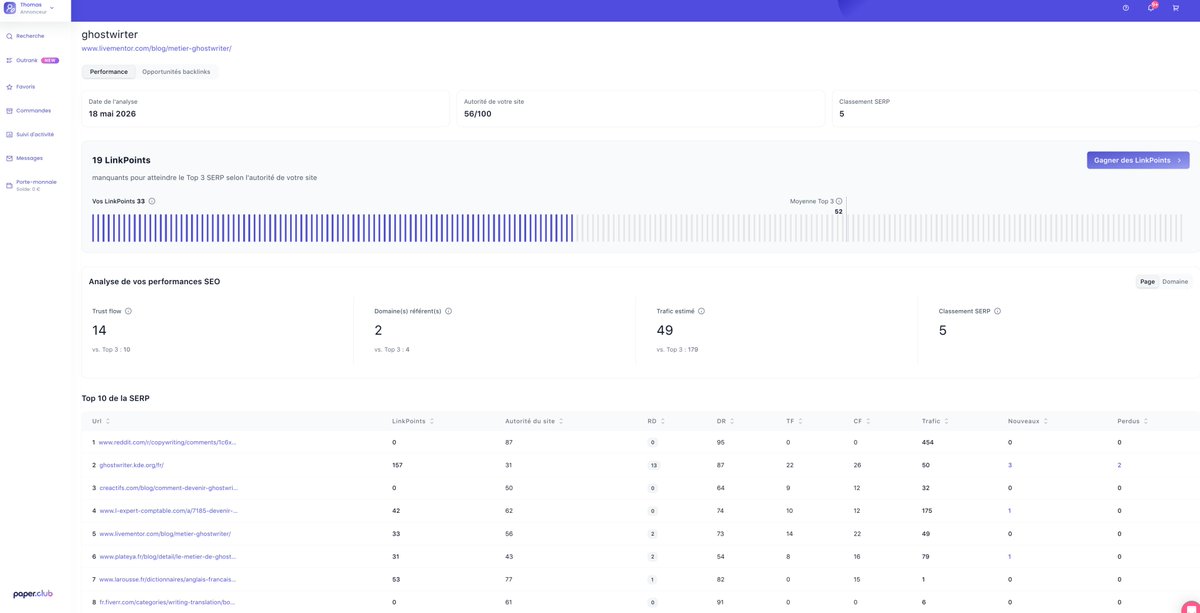Show info icon next to Classement SERP metric
Viewport: 1200px width, 613px height.
(997, 311)
